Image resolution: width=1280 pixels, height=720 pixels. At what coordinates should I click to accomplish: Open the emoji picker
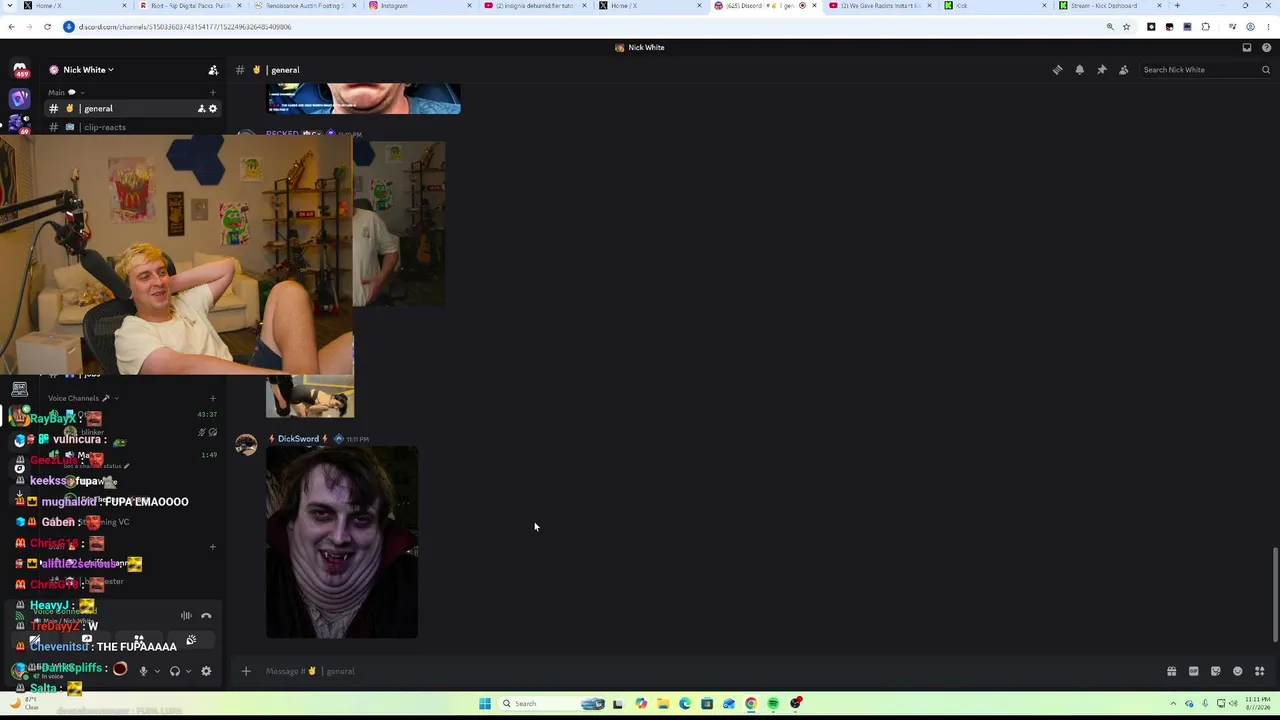click(x=1237, y=671)
